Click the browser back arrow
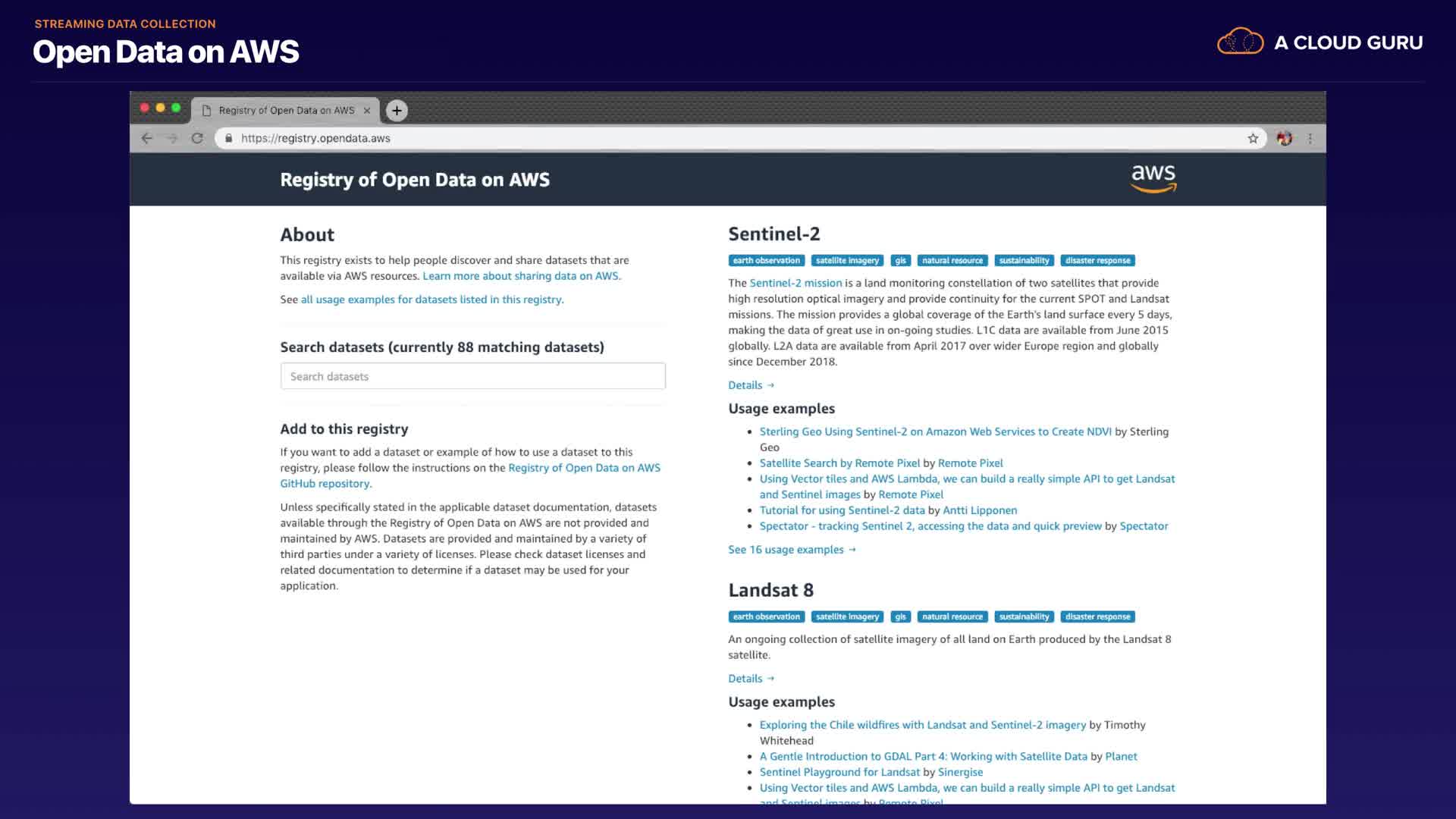Viewport: 1456px width, 819px height. coord(147,138)
